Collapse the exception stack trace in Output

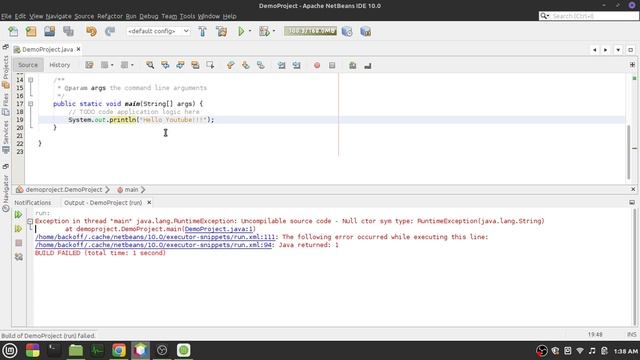[30, 221]
